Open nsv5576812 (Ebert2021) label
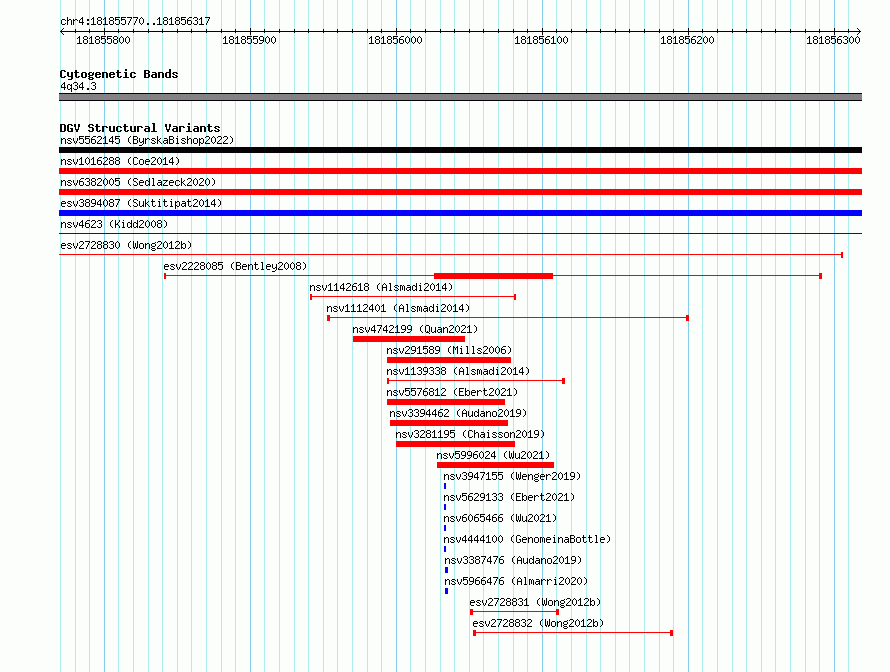The height and width of the screenshot is (672, 890). 452,392
